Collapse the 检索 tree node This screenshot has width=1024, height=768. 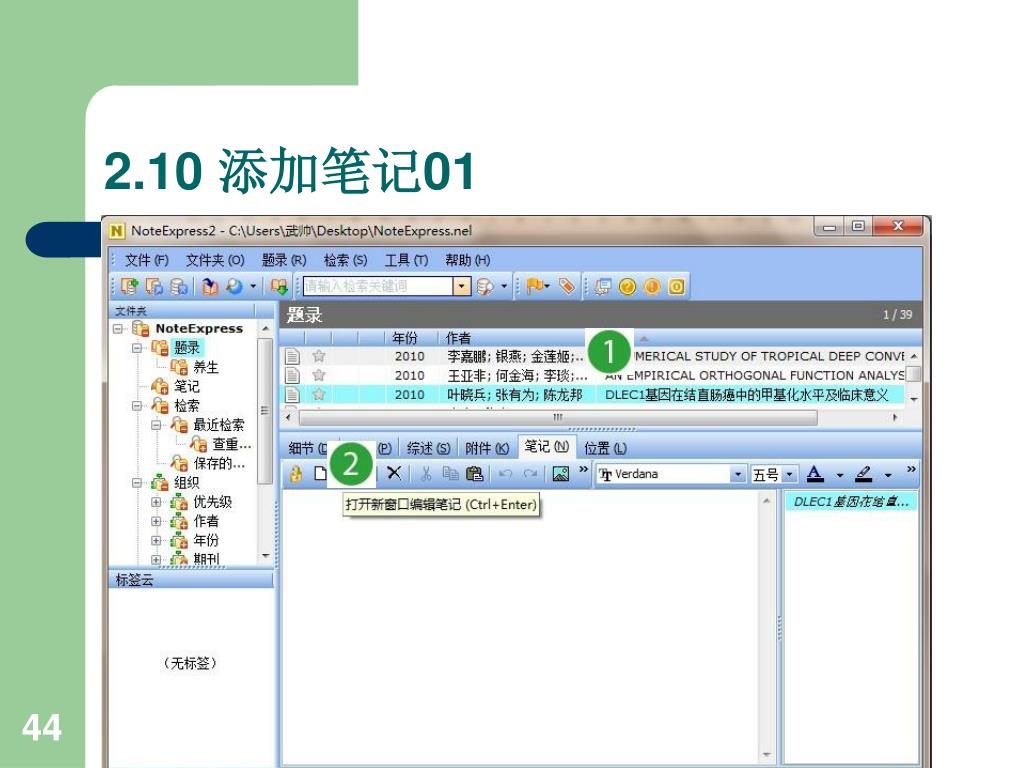pyautogui.click(x=137, y=406)
